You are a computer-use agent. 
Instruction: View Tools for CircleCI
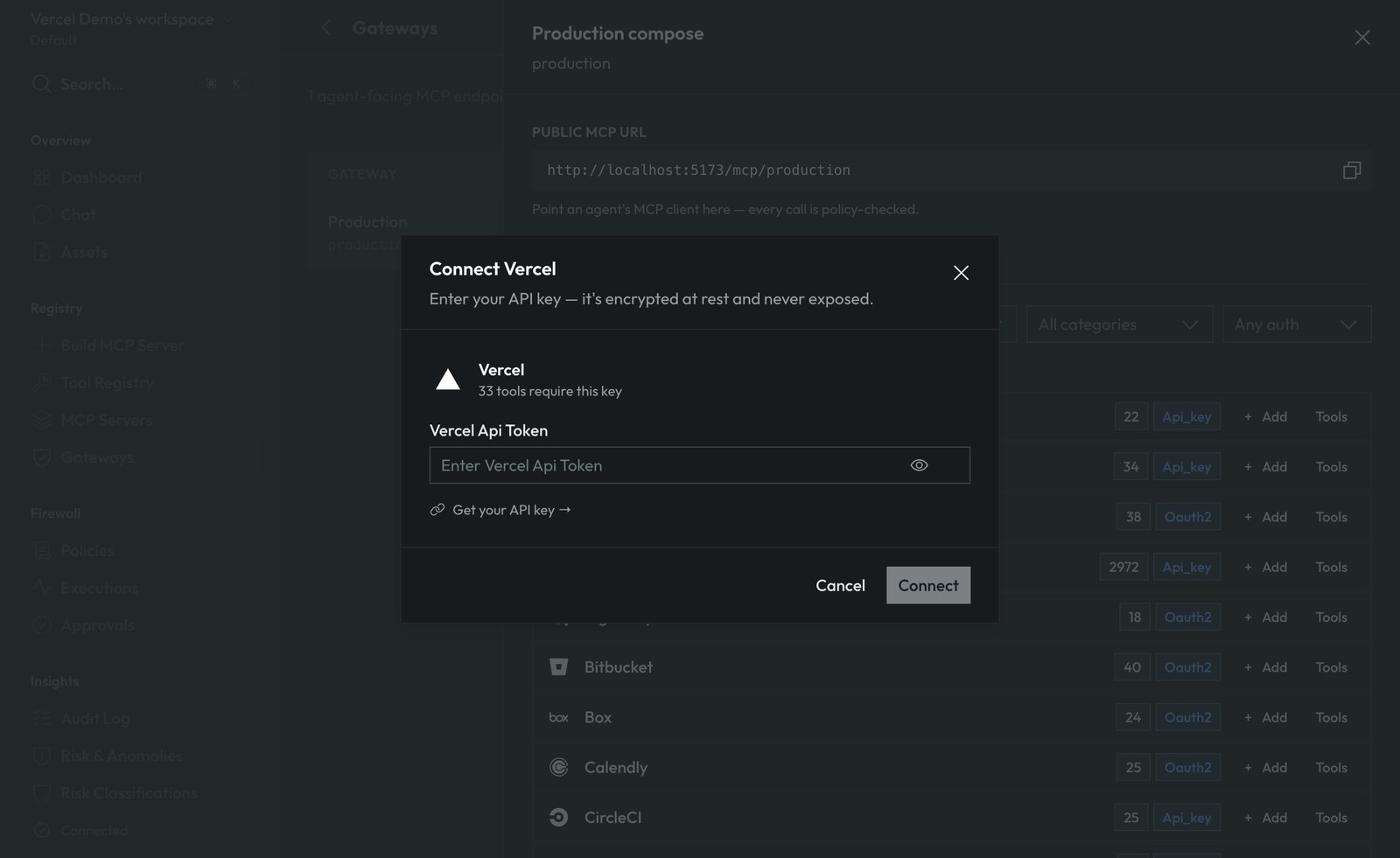pos(1331,818)
